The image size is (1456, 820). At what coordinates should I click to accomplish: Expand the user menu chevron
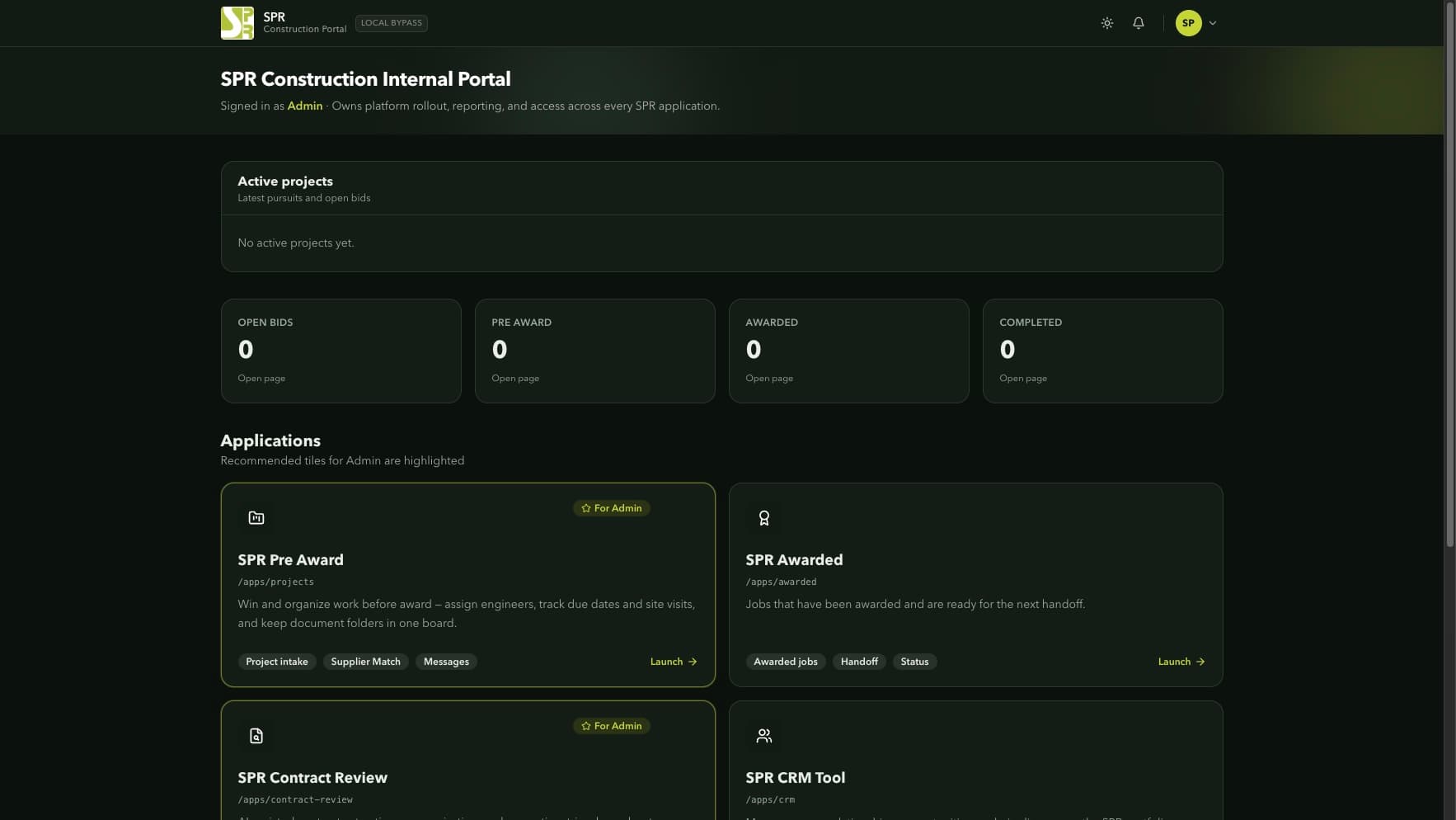pos(1212,23)
